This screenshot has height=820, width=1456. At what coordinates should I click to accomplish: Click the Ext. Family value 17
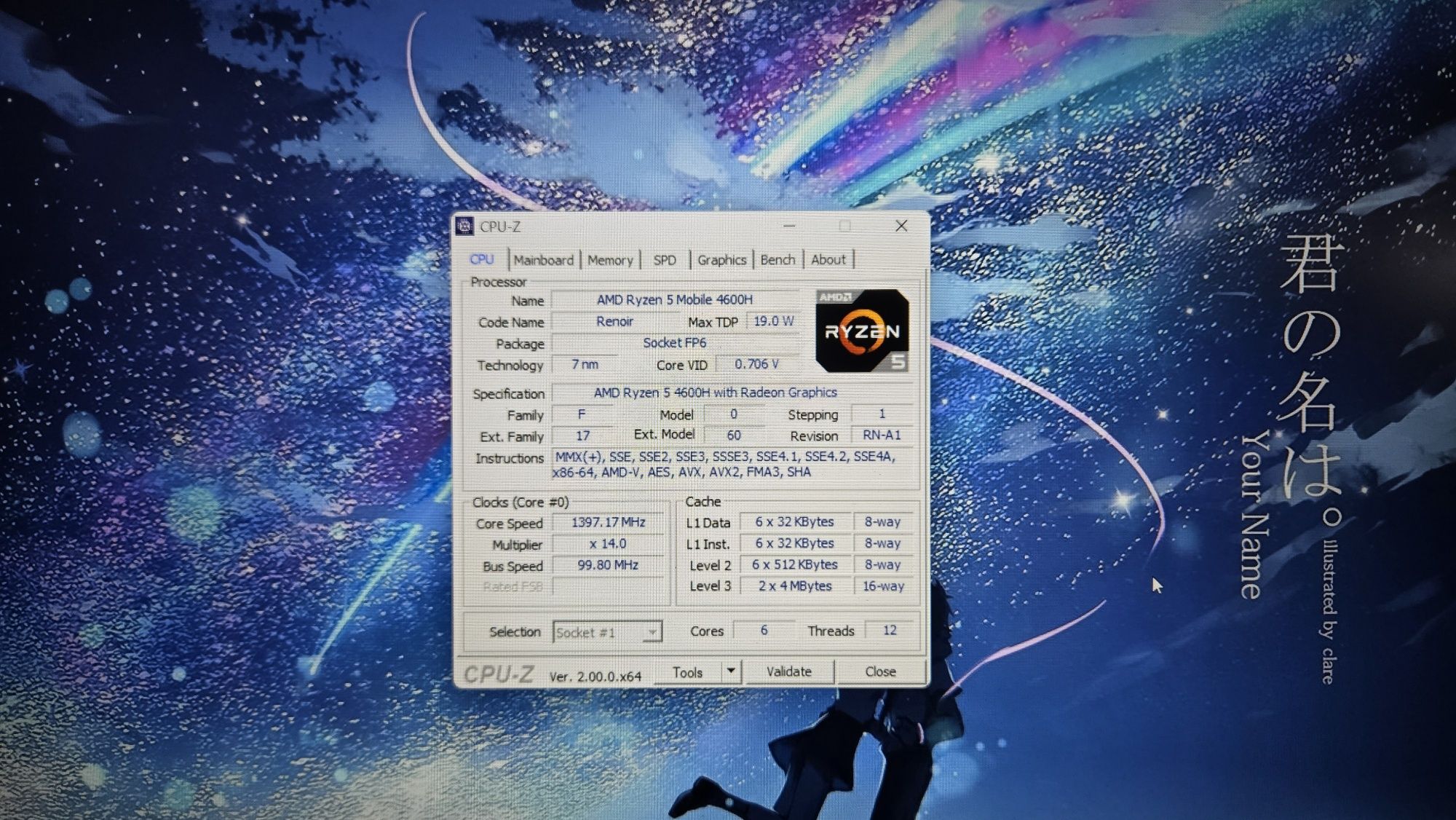coord(582,435)
